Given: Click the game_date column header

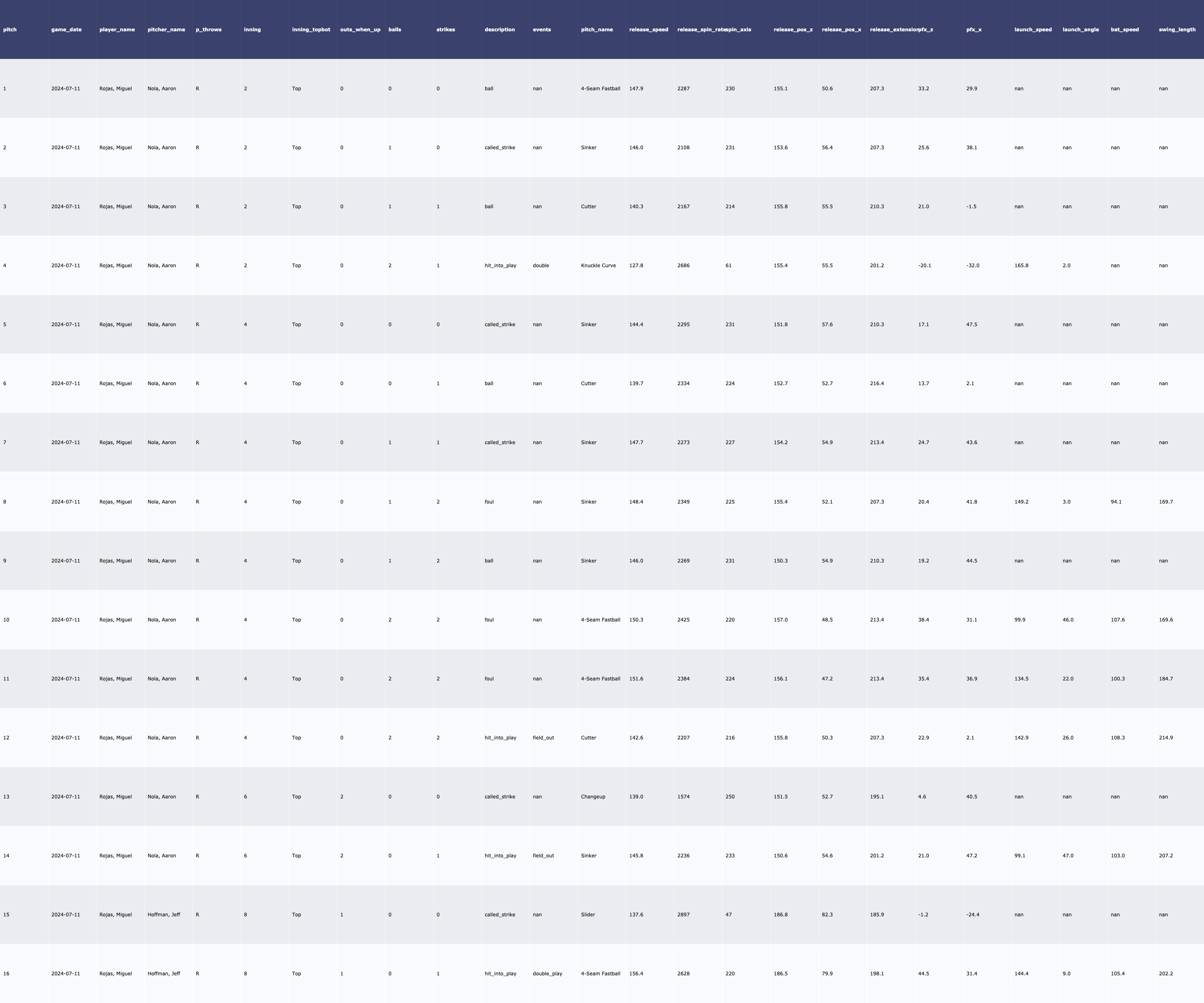Looking at the screenshot, I should [66, 29].
